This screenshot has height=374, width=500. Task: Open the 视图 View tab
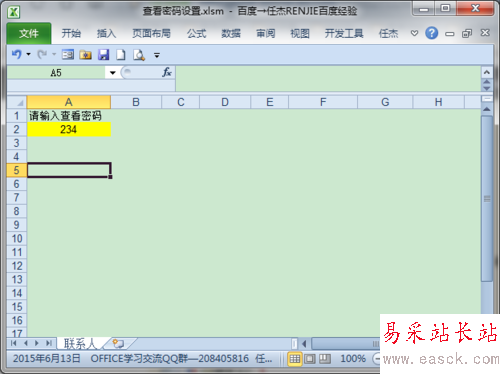[x=300, y=33]
